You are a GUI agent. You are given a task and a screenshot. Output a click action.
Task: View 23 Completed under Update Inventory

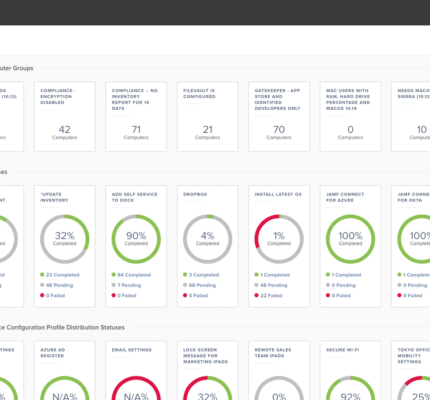[x=60, y=275]
